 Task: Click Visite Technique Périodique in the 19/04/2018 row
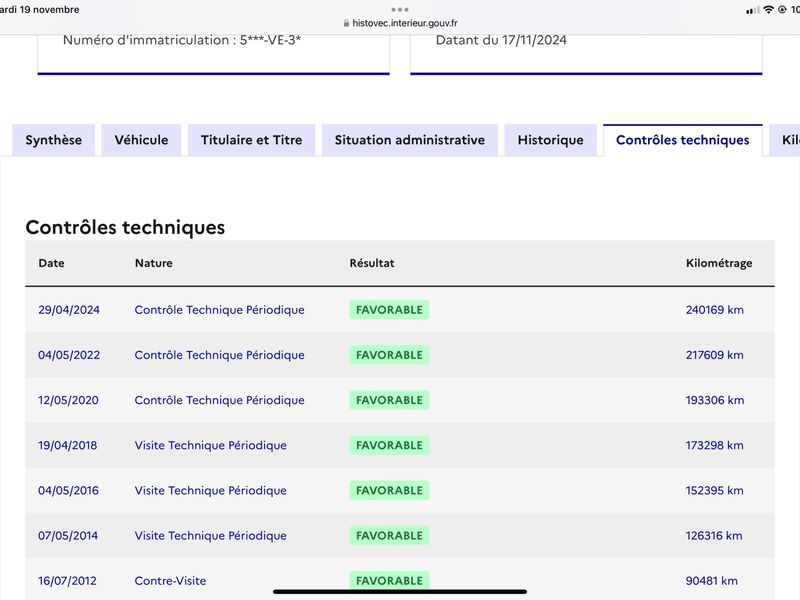click(211, 445)
